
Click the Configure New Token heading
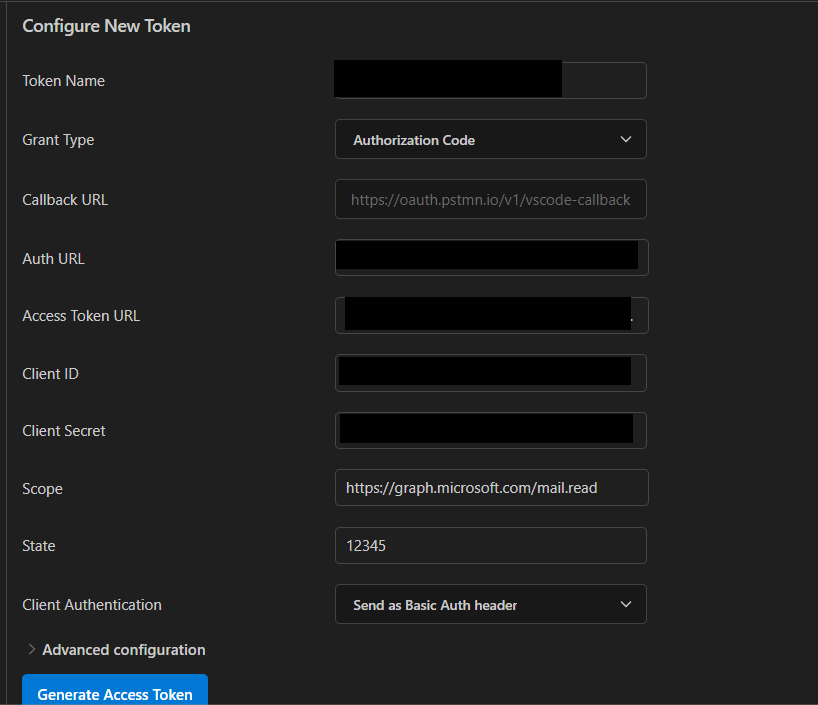coord(106,26)
